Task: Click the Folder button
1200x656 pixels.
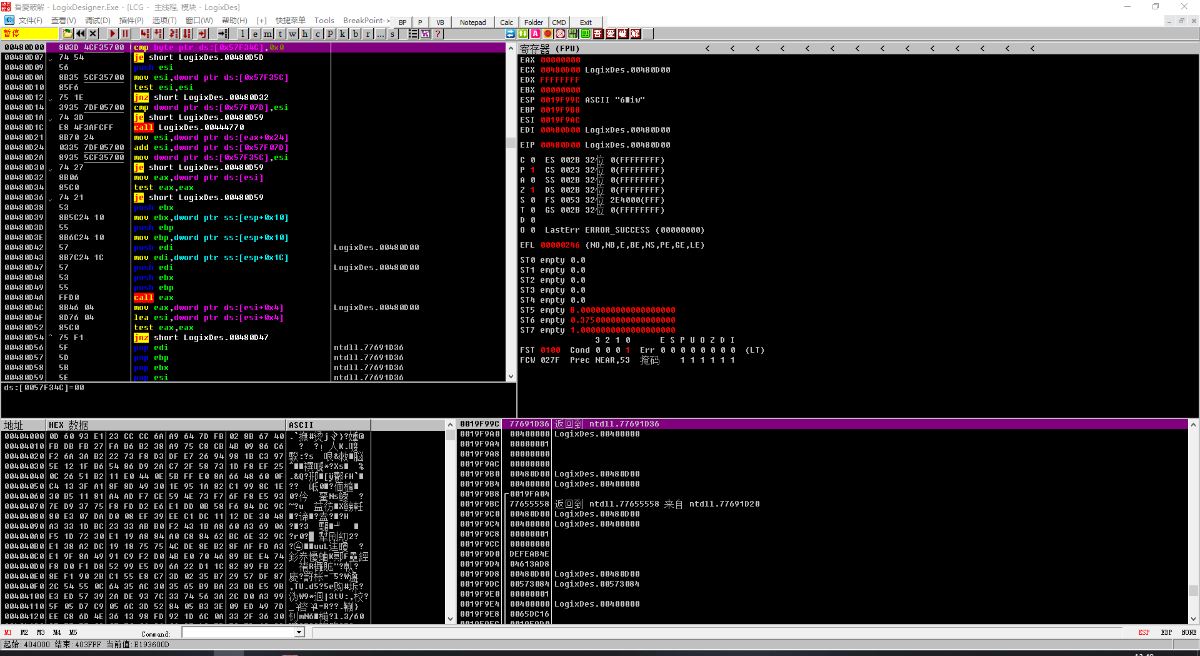Action: tap(534, 22)
